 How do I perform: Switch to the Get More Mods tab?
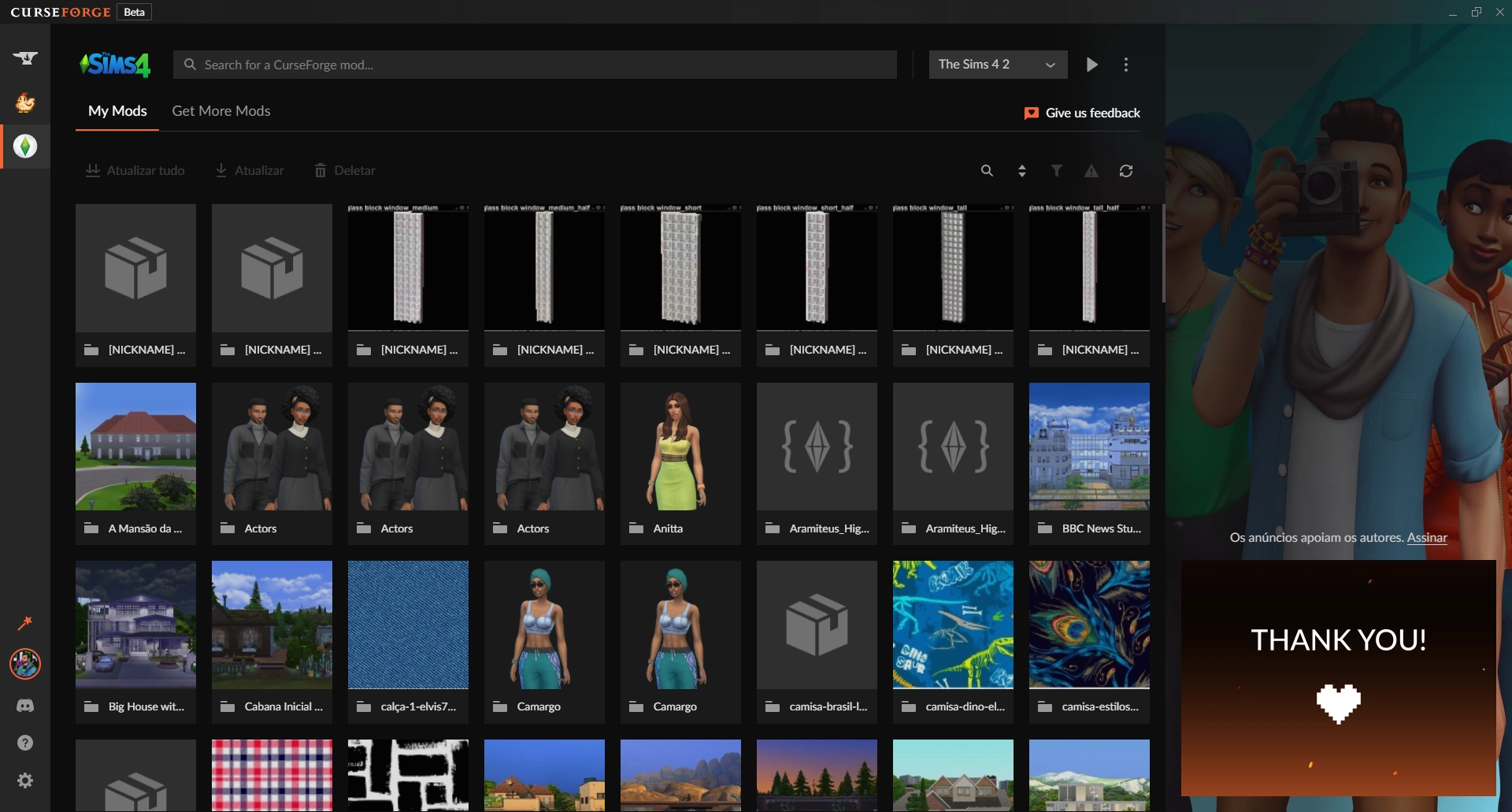[x=221, y=111]
